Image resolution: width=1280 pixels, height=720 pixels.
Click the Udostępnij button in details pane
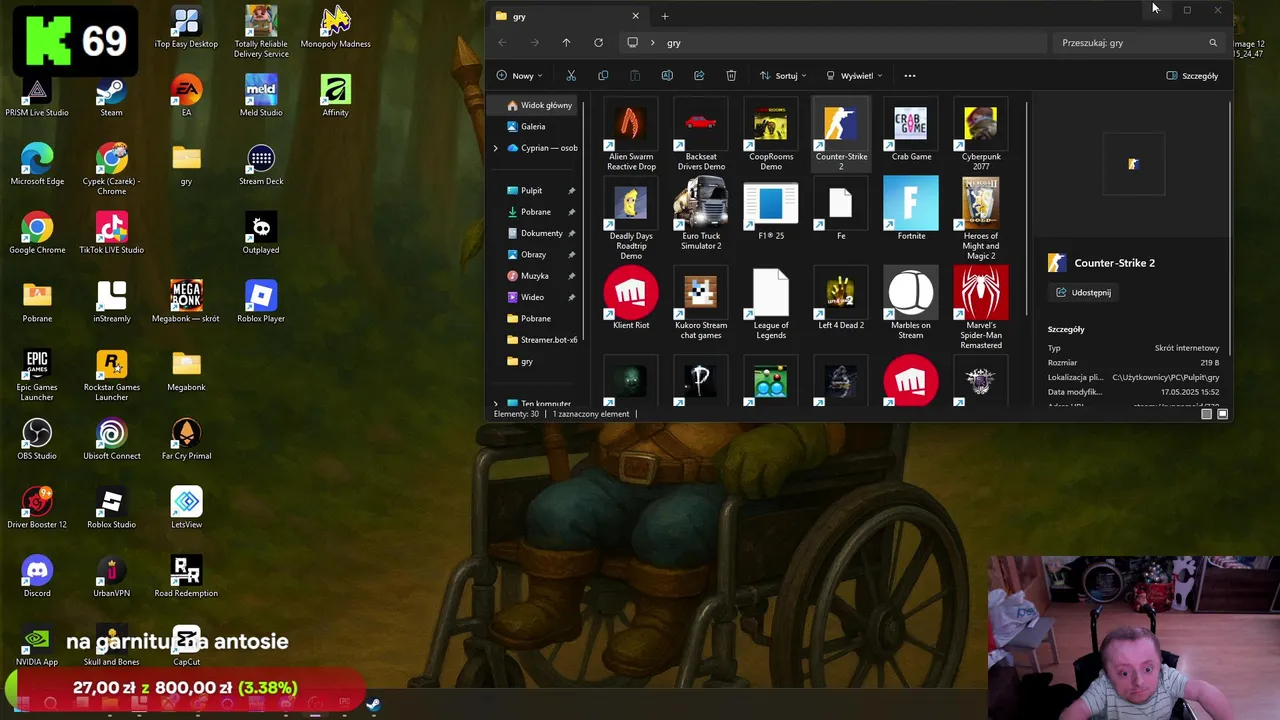1084,293
